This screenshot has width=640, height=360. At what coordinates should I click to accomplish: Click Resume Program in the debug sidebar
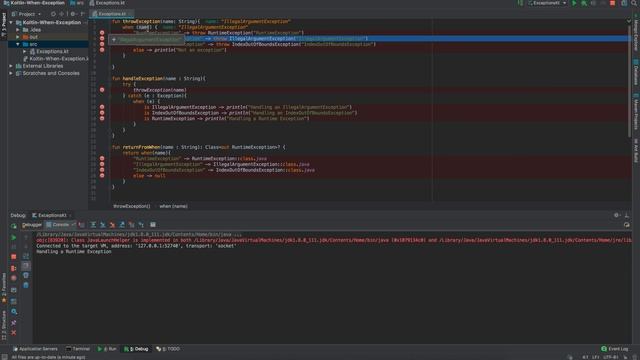13,237
